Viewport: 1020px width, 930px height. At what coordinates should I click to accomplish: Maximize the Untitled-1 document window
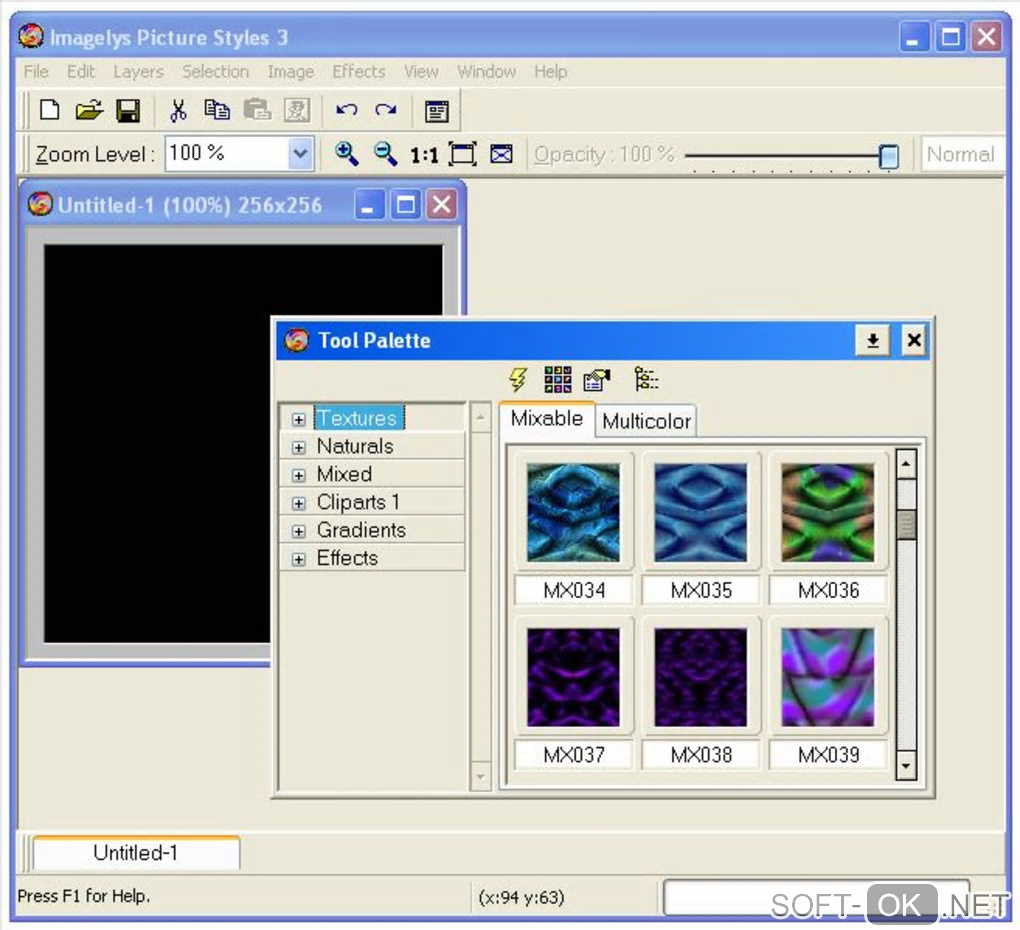[405, 205]
